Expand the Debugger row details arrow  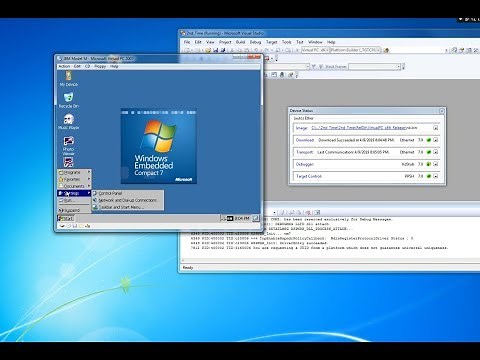[x=435, y=164]
